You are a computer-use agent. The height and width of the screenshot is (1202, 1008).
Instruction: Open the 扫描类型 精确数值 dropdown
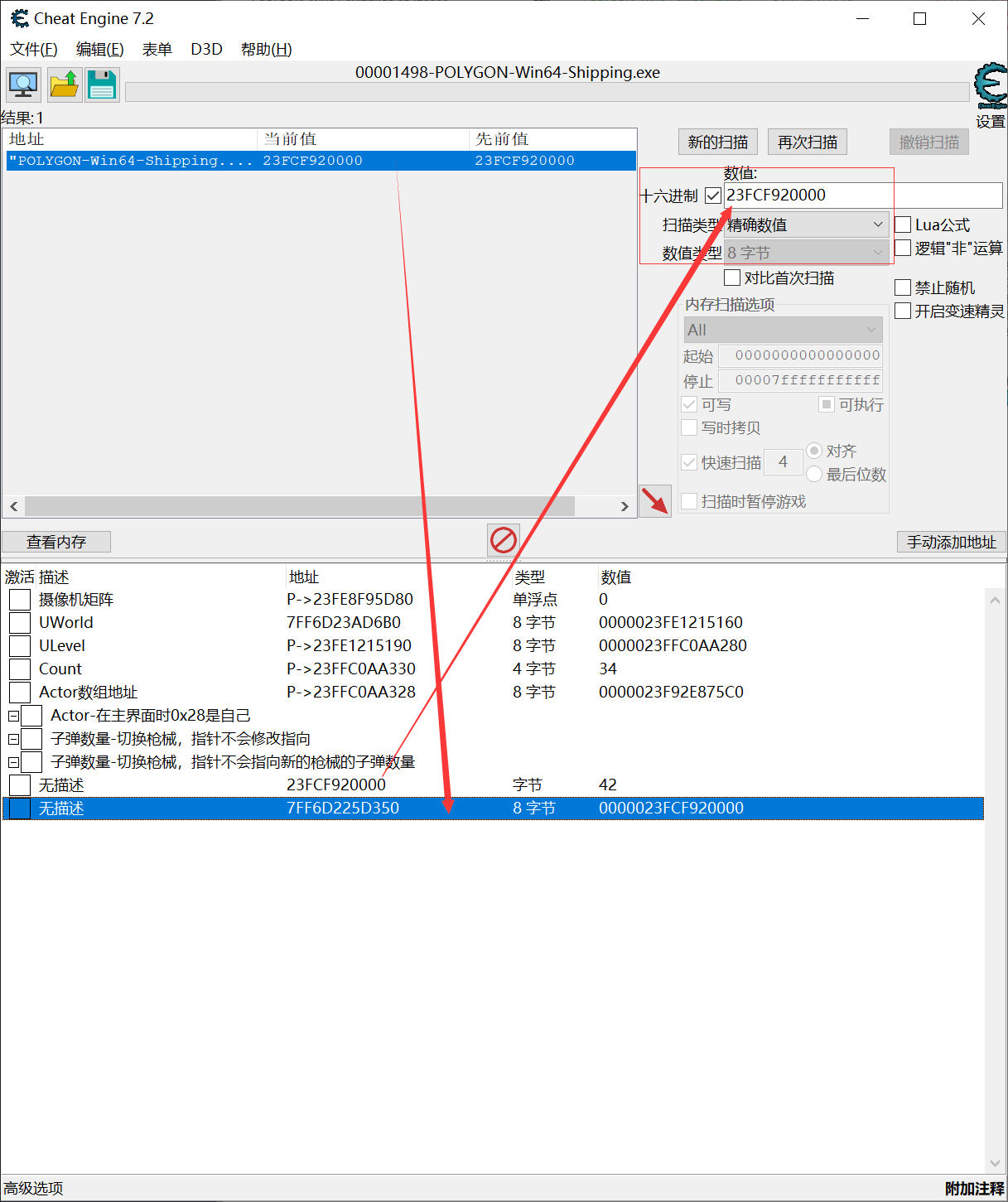pyautogui.click(x=806, y=225)
